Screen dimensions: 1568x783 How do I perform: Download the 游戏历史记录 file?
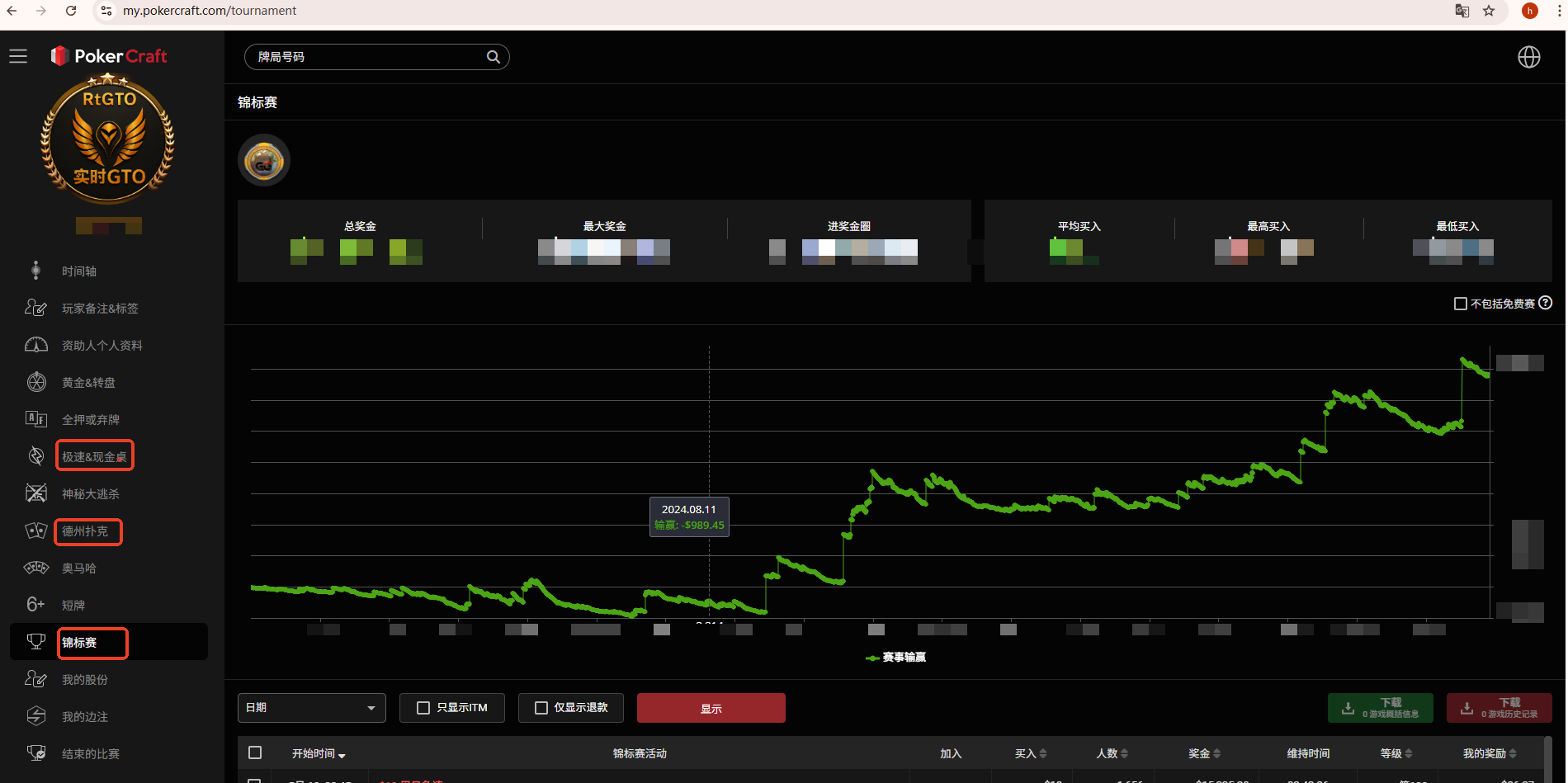tap(1500, 707)
